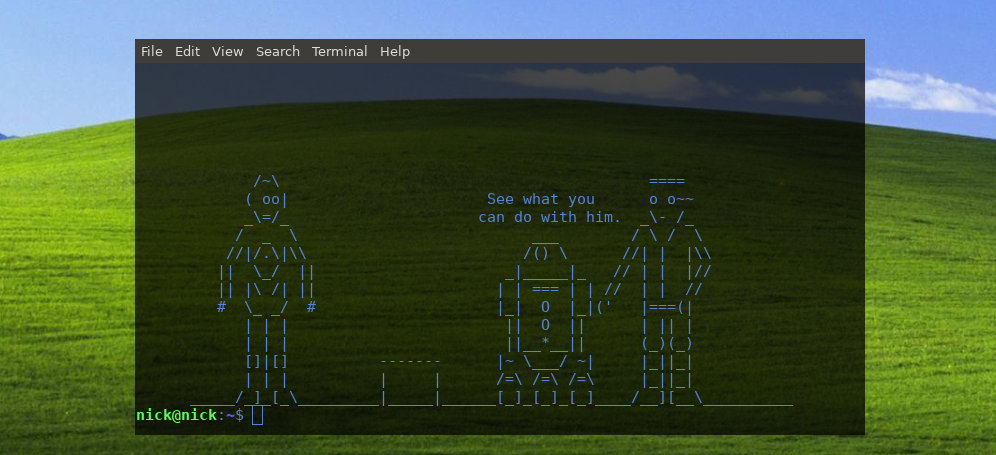This screenshot has height=455, width=996.
Task: Open the View menu
Action: tap(227, 51)
